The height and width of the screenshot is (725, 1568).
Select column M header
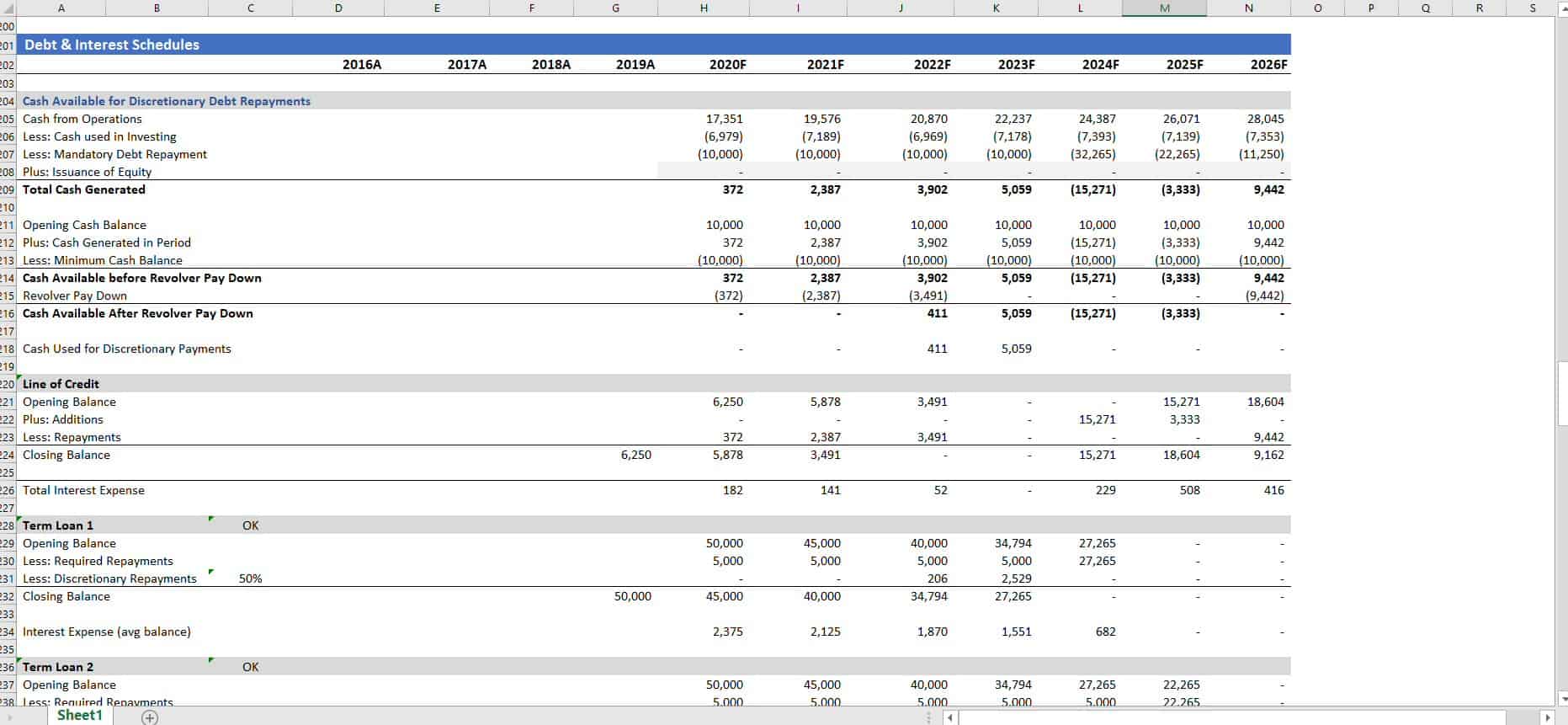(1164, 8)
